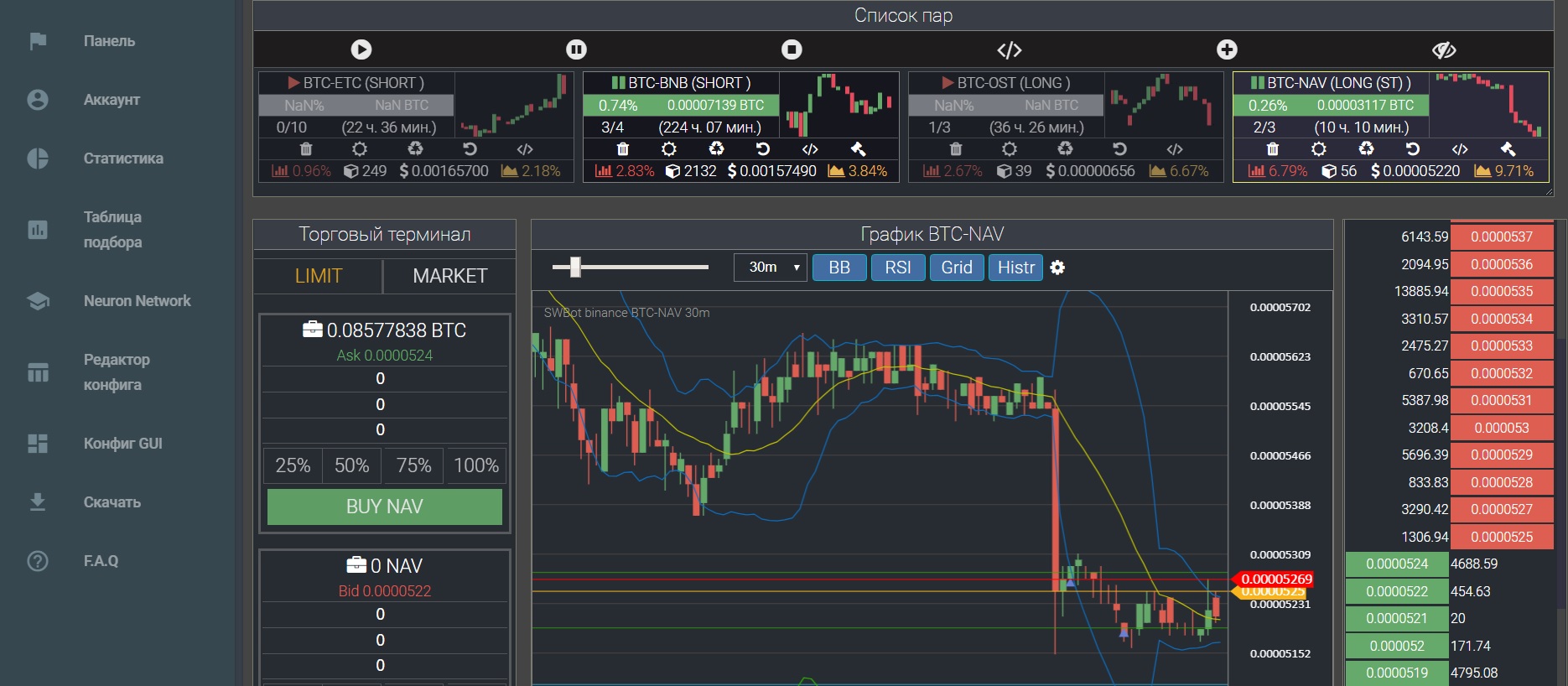1568x686 pixels.
Task: Delete the BTC-OST pair with trash icon
Action: click(x=955, y=149)
